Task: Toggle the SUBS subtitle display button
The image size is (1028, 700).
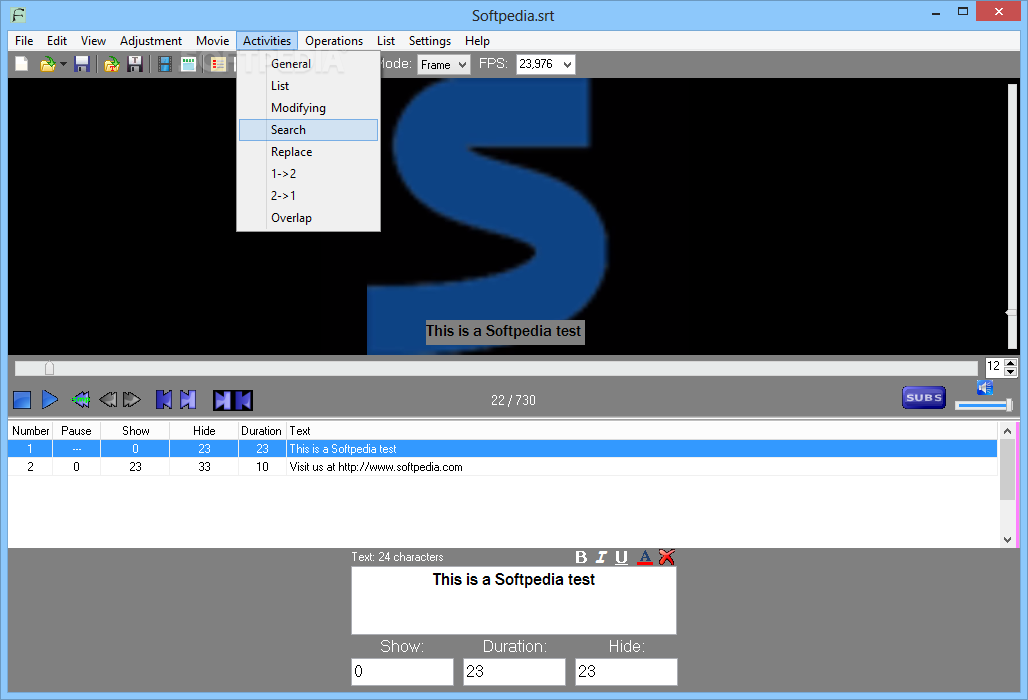Action: tap(924, 397)
